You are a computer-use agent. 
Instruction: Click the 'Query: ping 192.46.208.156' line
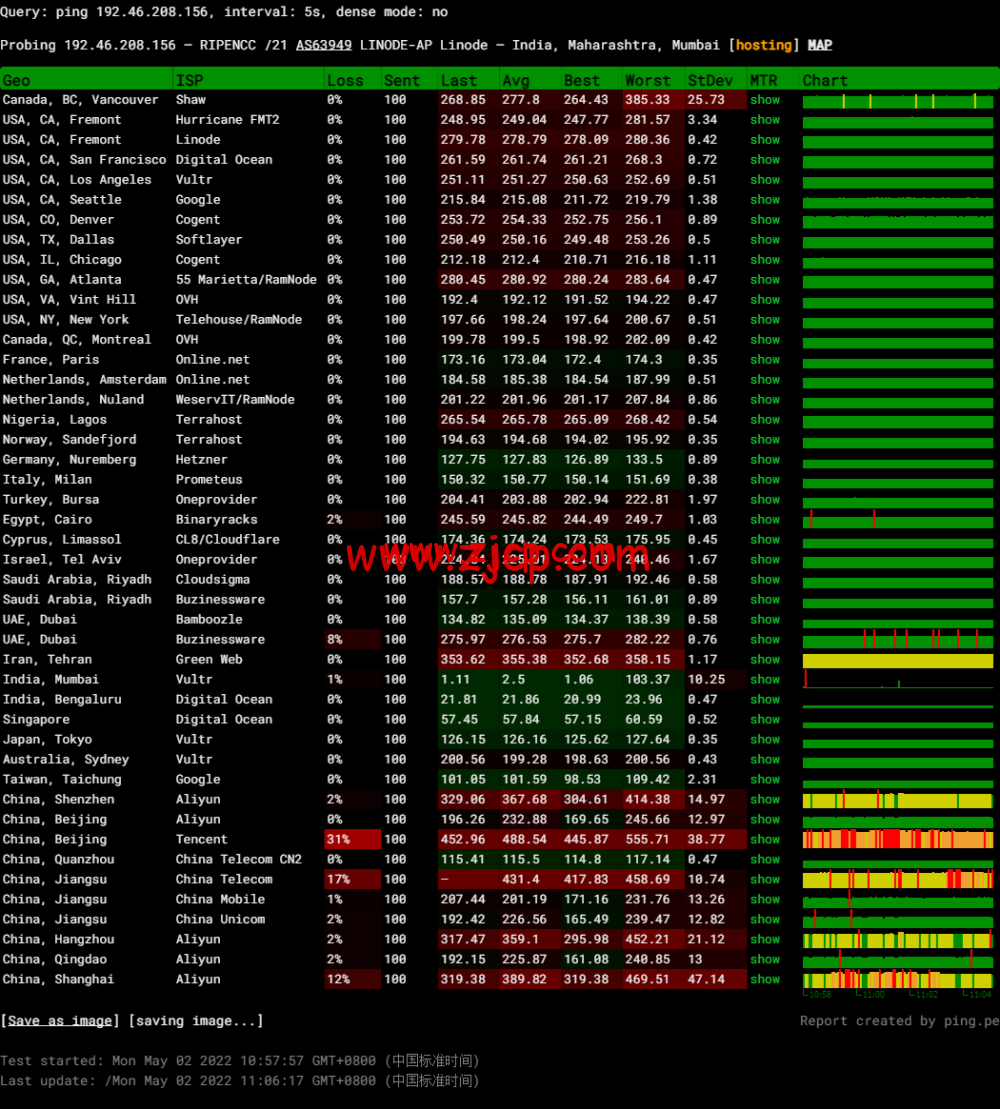[x=224, y=12]
